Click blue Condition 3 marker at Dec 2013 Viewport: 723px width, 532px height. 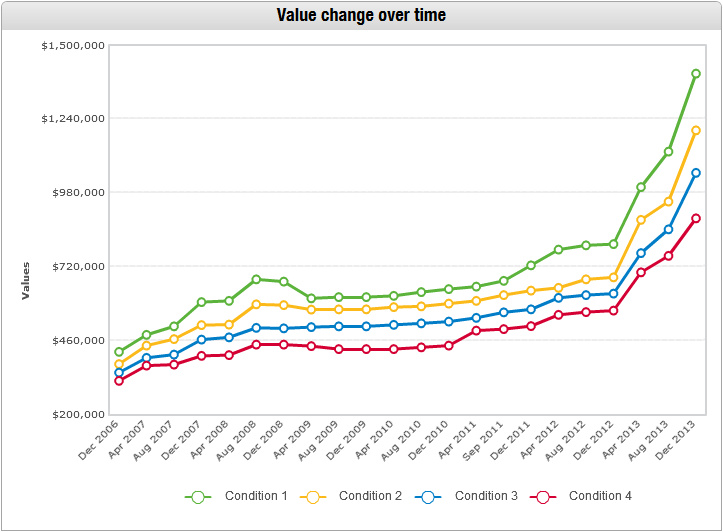point(695,173)
